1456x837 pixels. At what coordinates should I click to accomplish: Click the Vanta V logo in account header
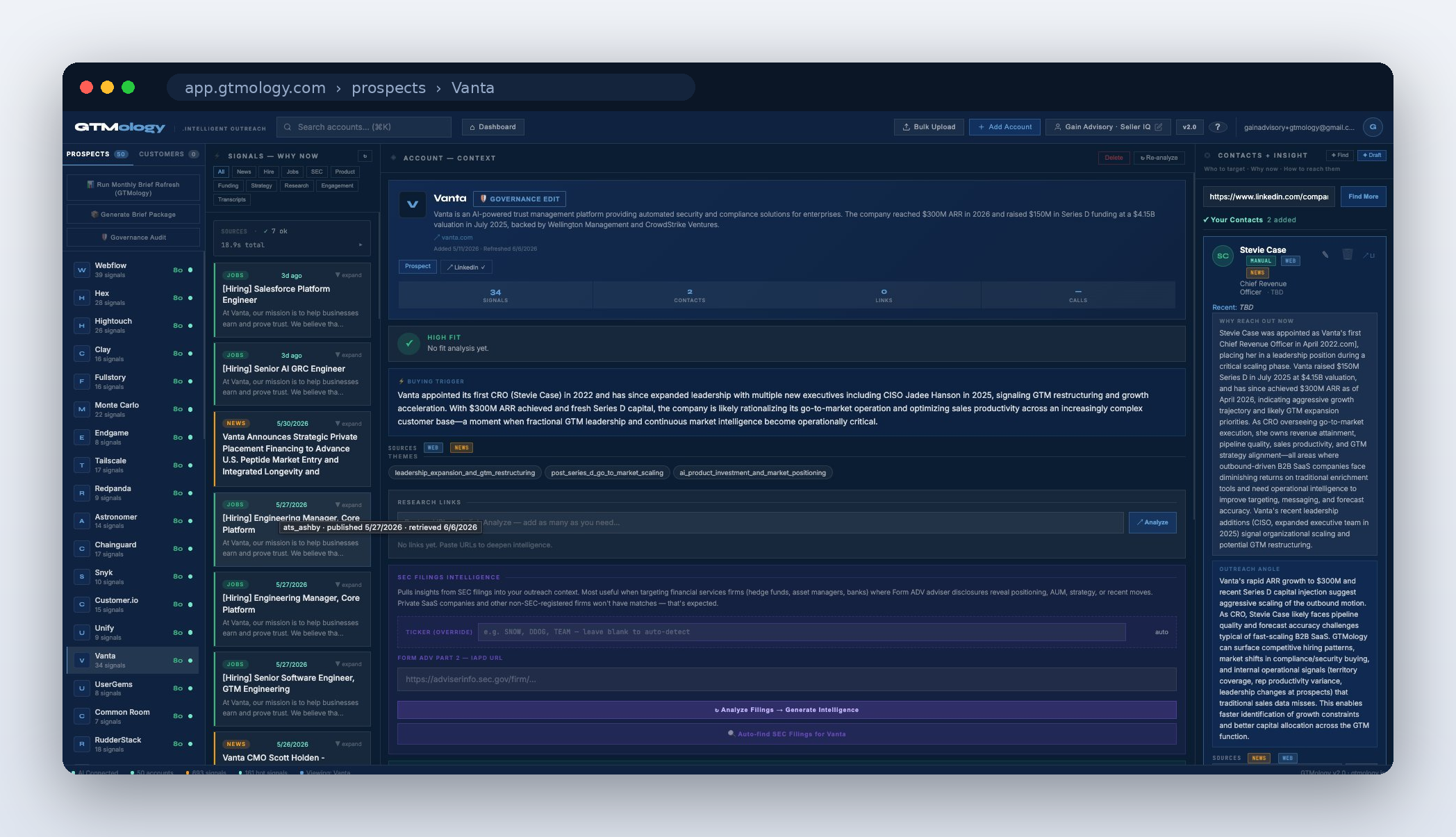tap(413, 204)
